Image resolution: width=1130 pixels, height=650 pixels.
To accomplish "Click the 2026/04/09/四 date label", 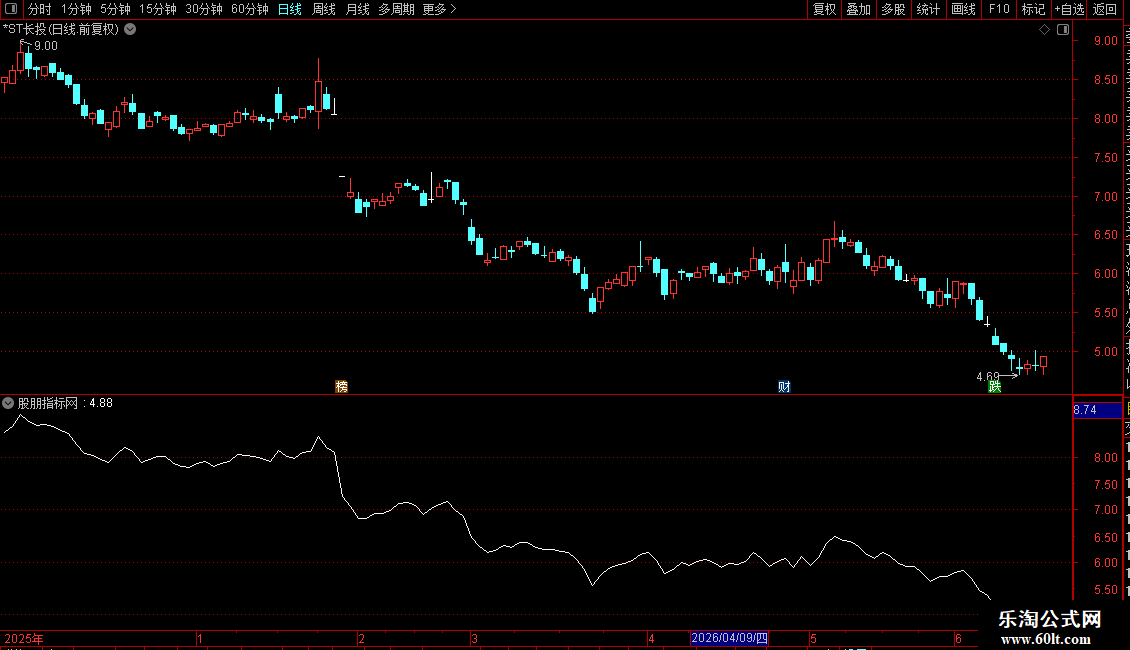I will (729, 638).
